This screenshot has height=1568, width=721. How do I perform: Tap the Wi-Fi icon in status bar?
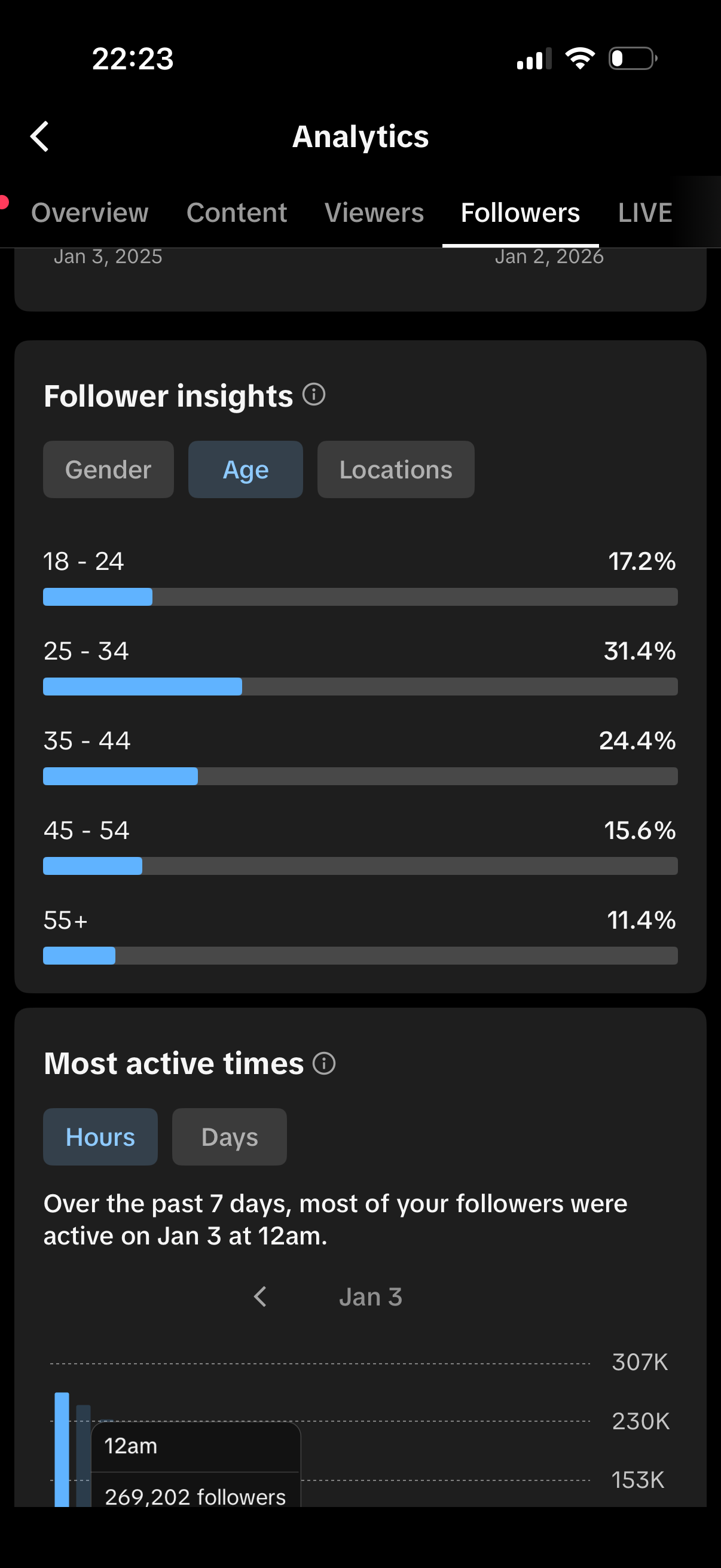[580, 59]
